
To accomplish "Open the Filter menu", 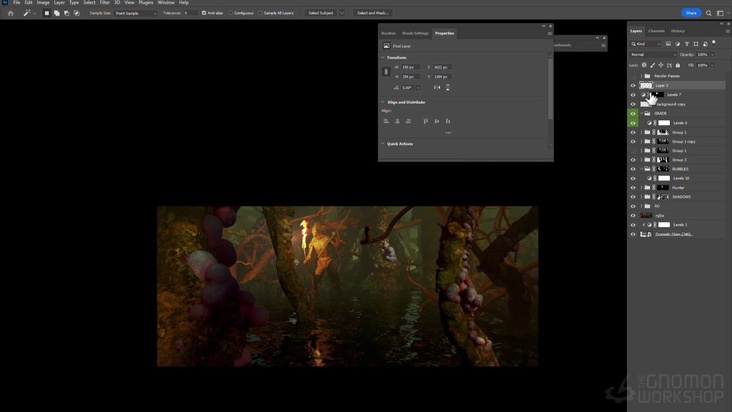I will pos(105,2).
